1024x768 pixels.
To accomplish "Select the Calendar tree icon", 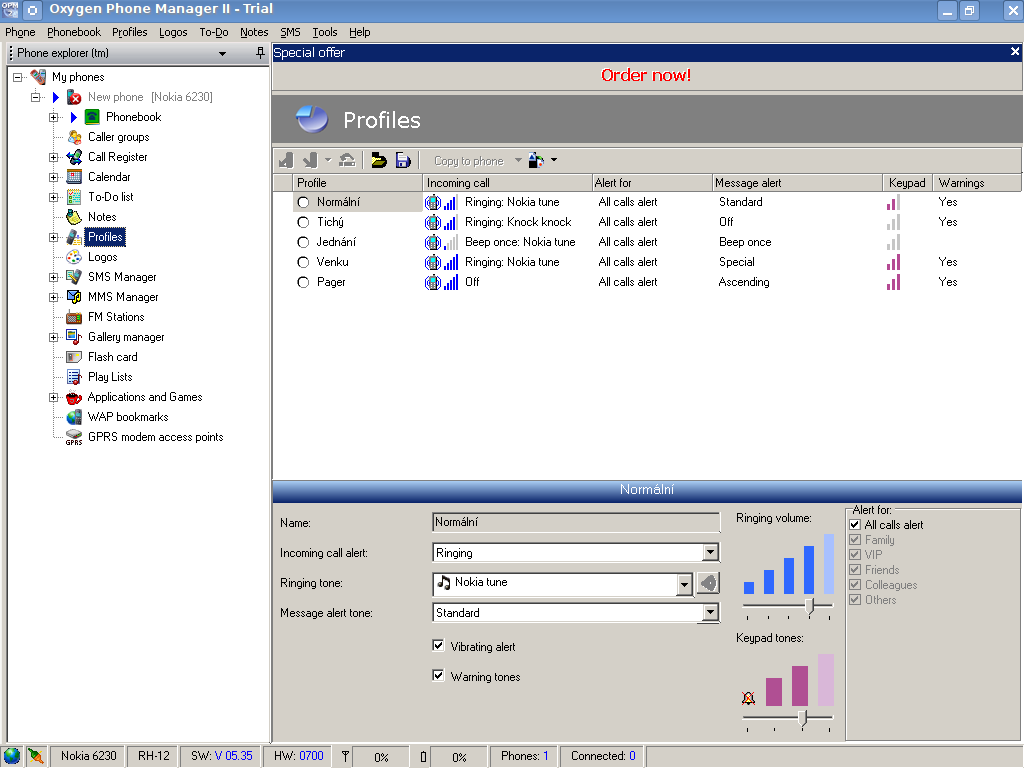I will pyautogui.click(x=74, y=177).
